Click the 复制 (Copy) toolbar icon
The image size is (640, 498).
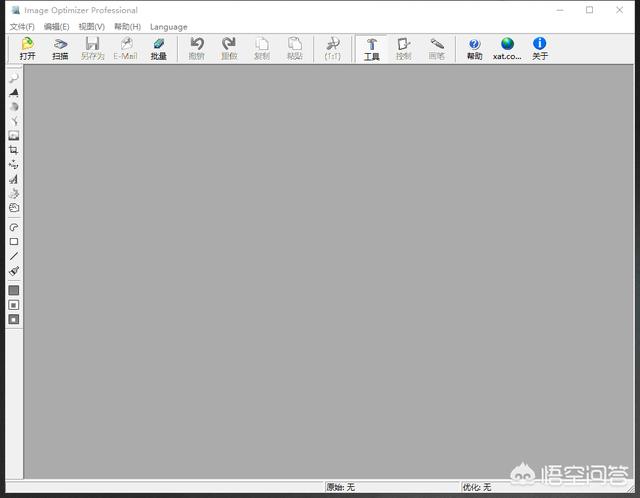coord(262,49)
